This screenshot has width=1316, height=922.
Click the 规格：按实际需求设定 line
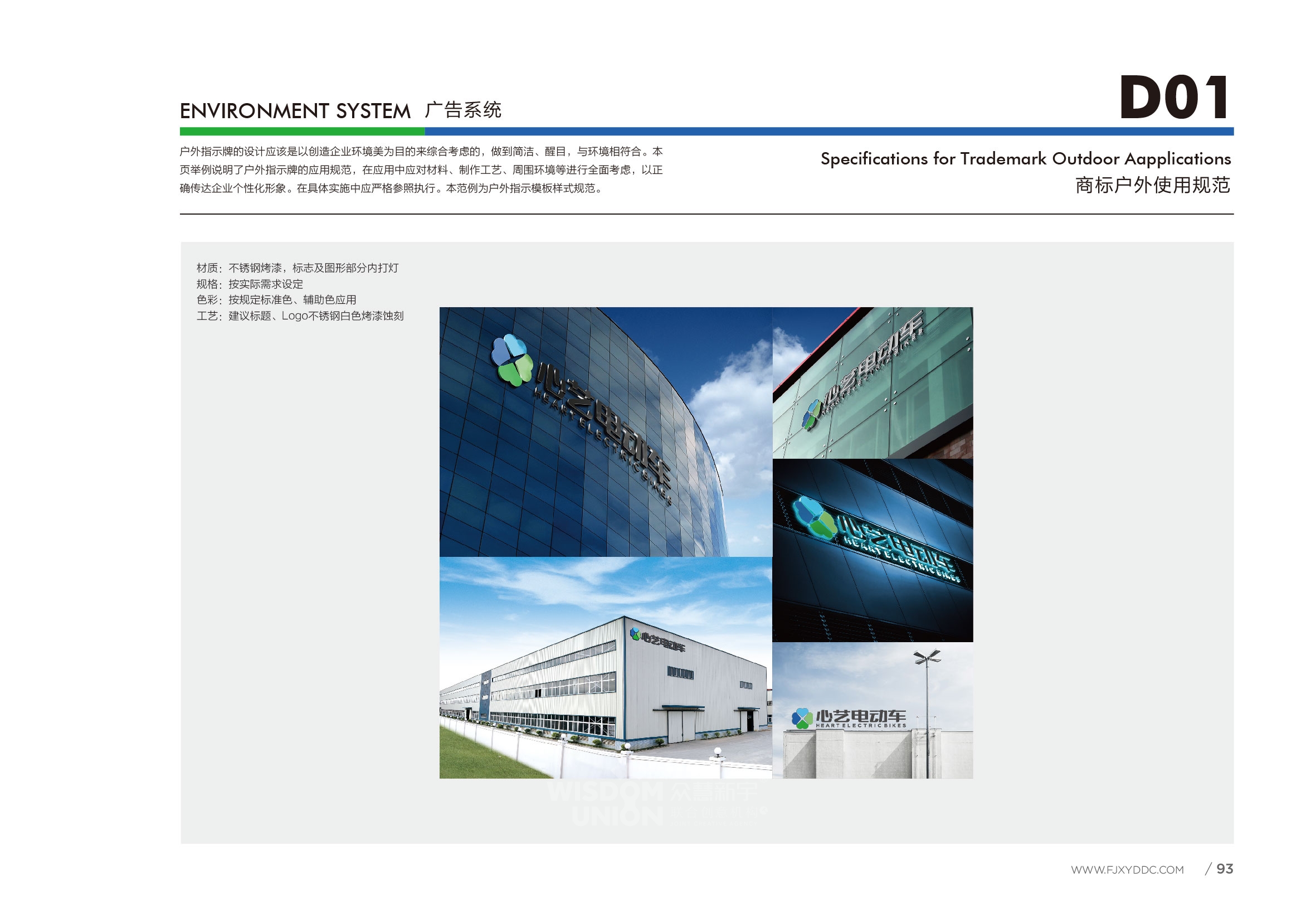[x=250, y=284]
